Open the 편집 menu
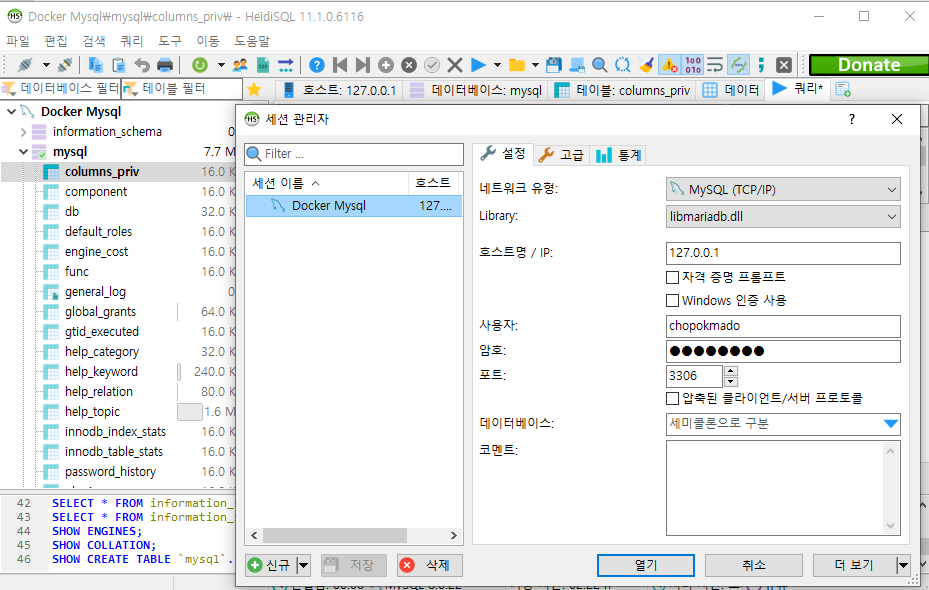The width and height of the screenshot is (929, 590). coord(56,41)
